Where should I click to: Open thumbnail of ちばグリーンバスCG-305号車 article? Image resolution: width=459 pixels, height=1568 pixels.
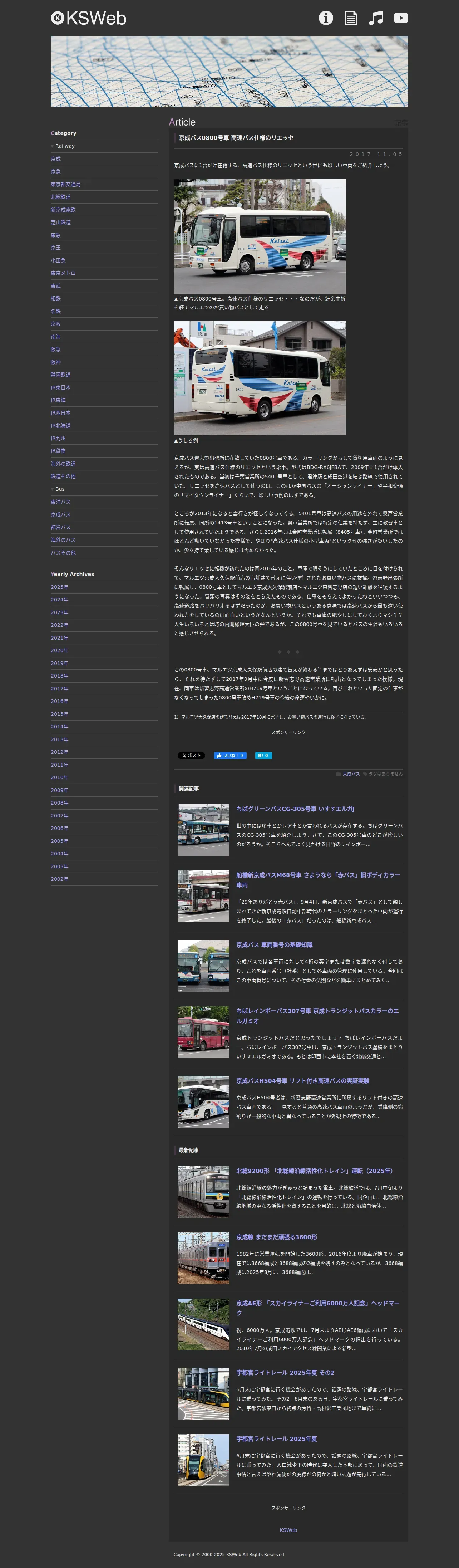click(203, 830)
